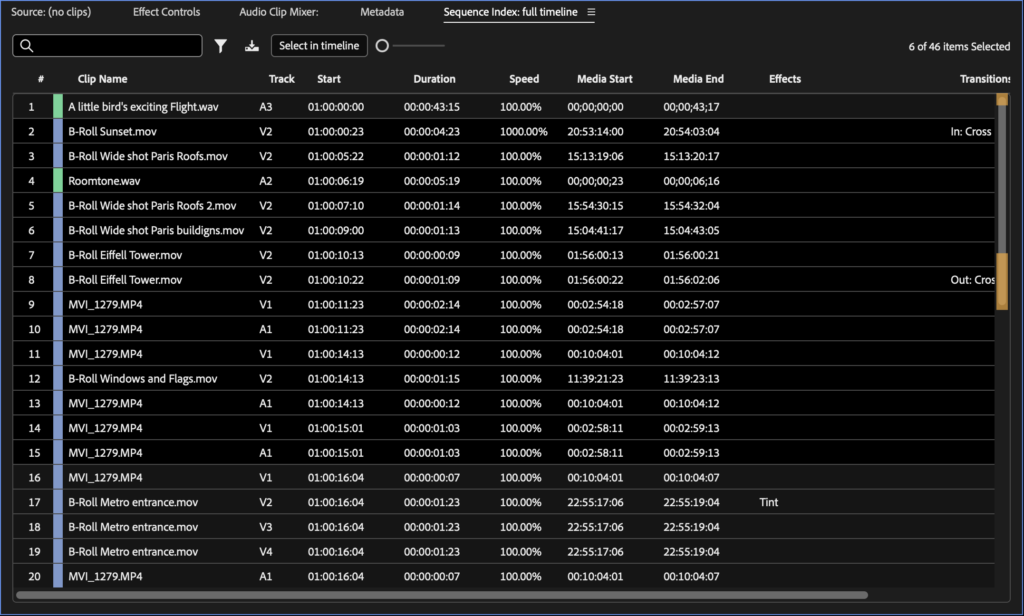The width and height of the screenshot is (1024, 616).
Task: Click duration value 00:00:43:15
Action: tap(432, 106)
